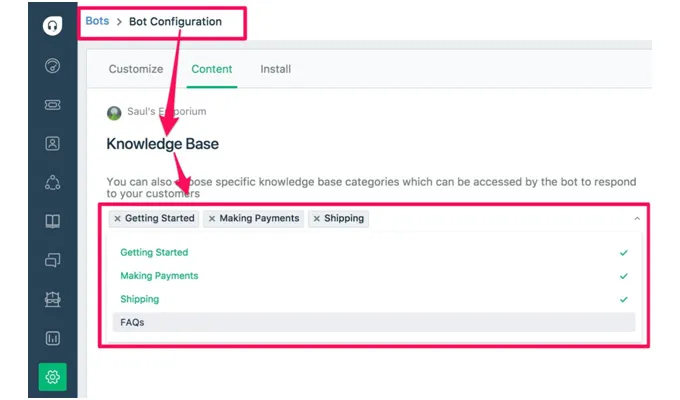
Task: Open the Dashboard gauge icon in sidebar
Action: (x=53, y=66)
